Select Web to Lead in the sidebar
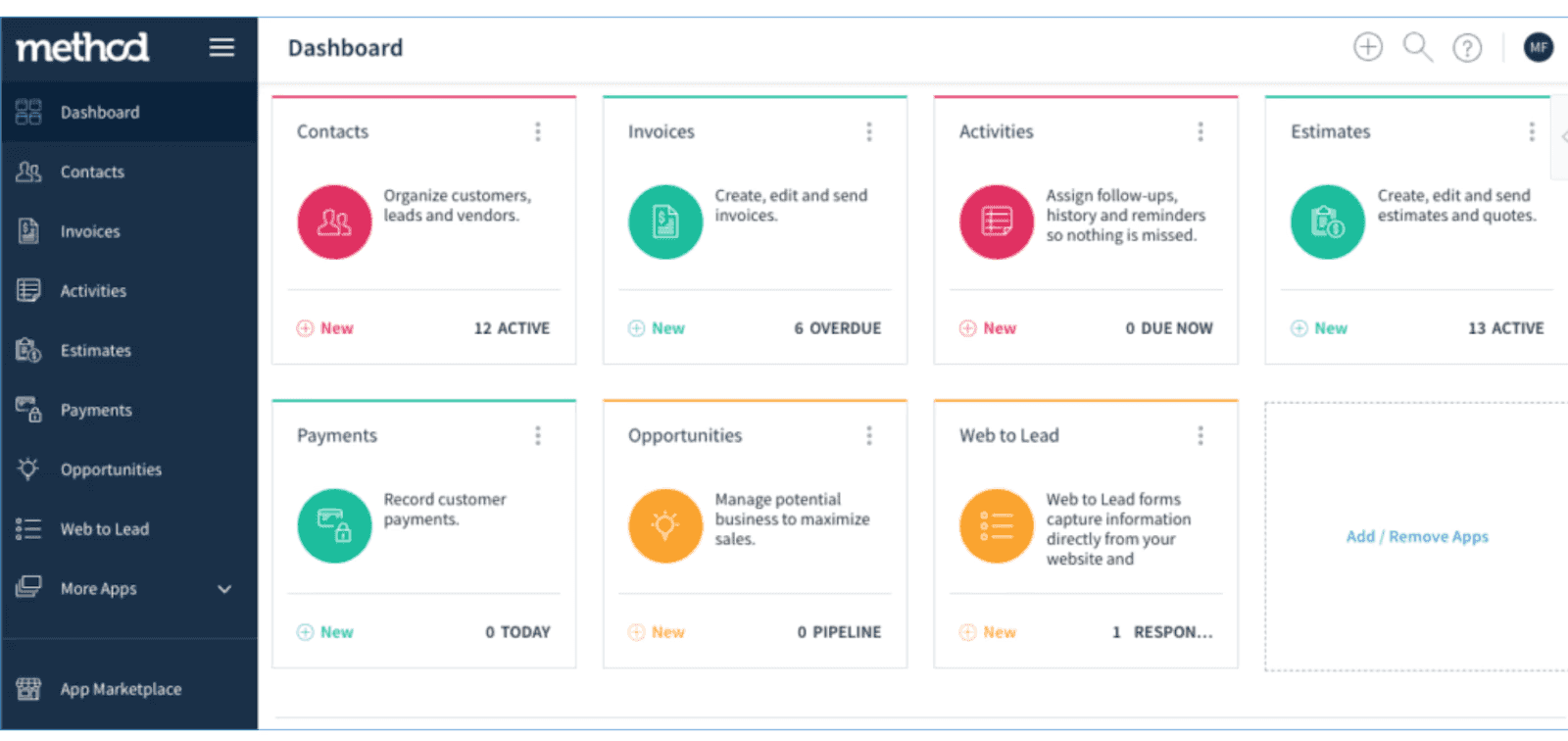The width and height of the screenshot is (1568, 741). (128, 529)
